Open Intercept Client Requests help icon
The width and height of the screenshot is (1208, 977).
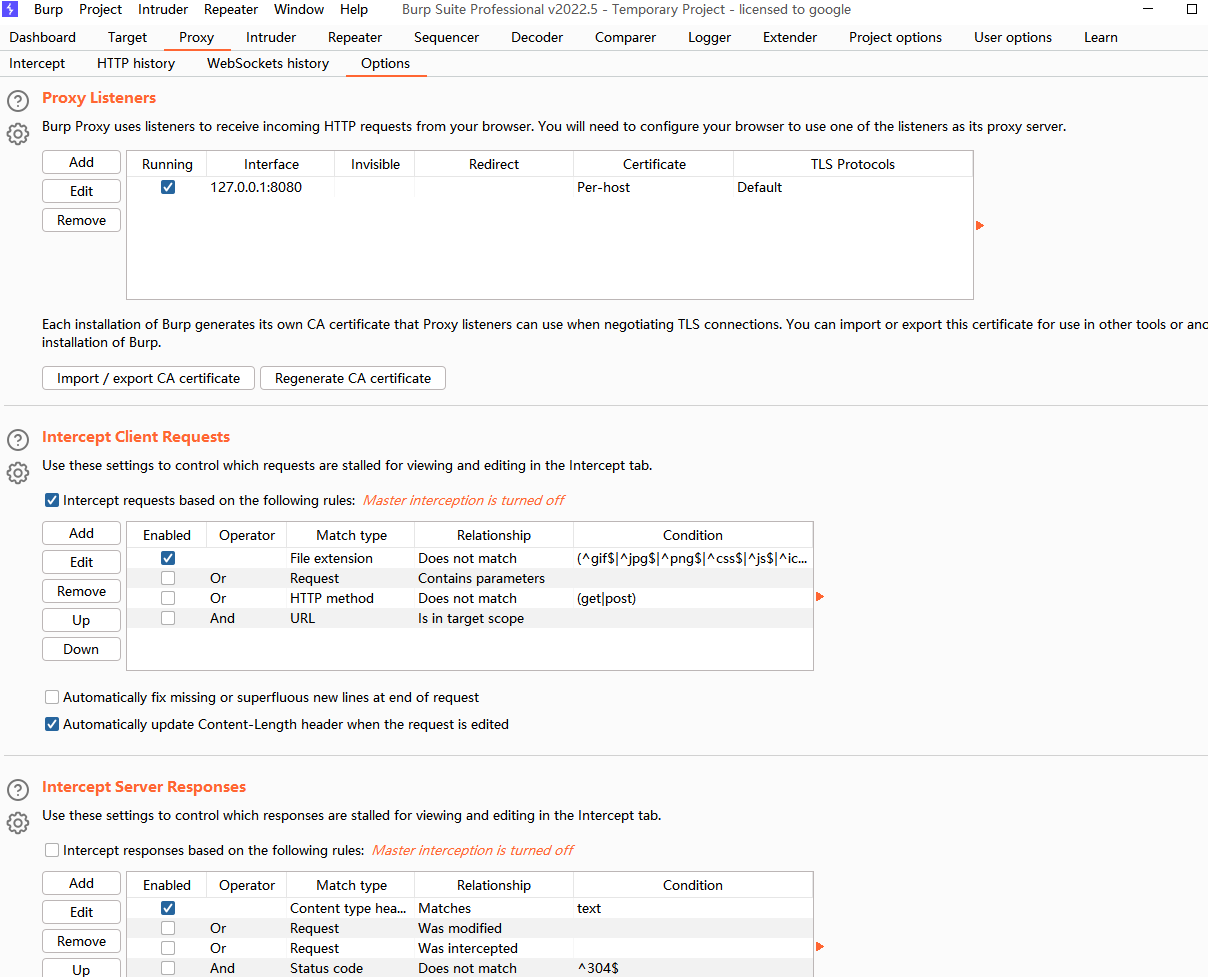[x=18, y=439]
